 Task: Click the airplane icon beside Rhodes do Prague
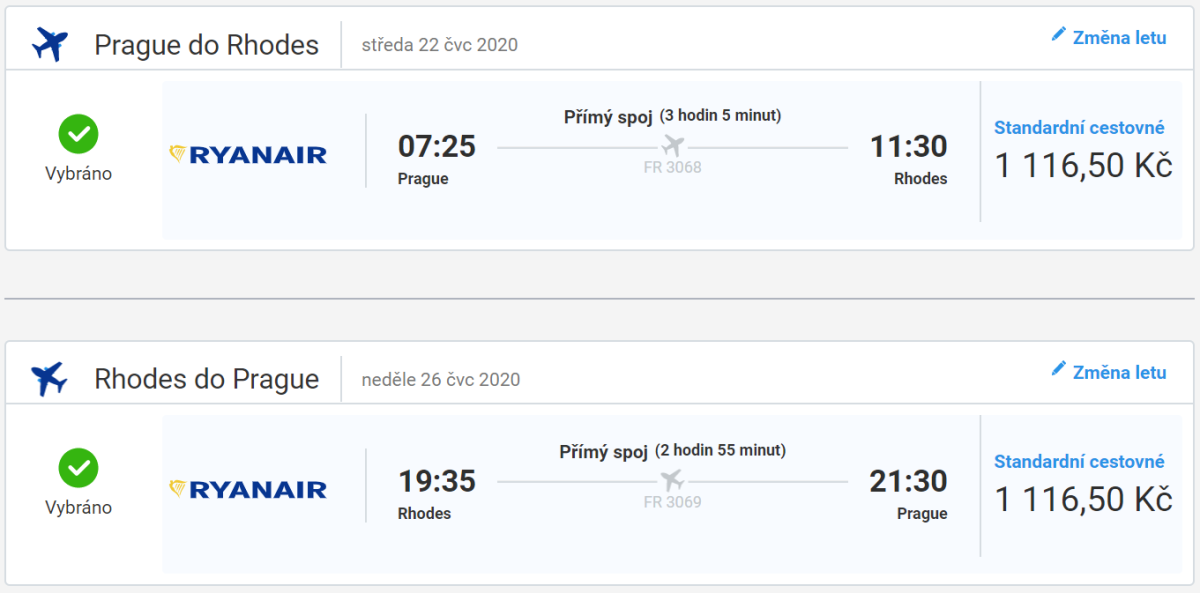(x=49, y=379)
